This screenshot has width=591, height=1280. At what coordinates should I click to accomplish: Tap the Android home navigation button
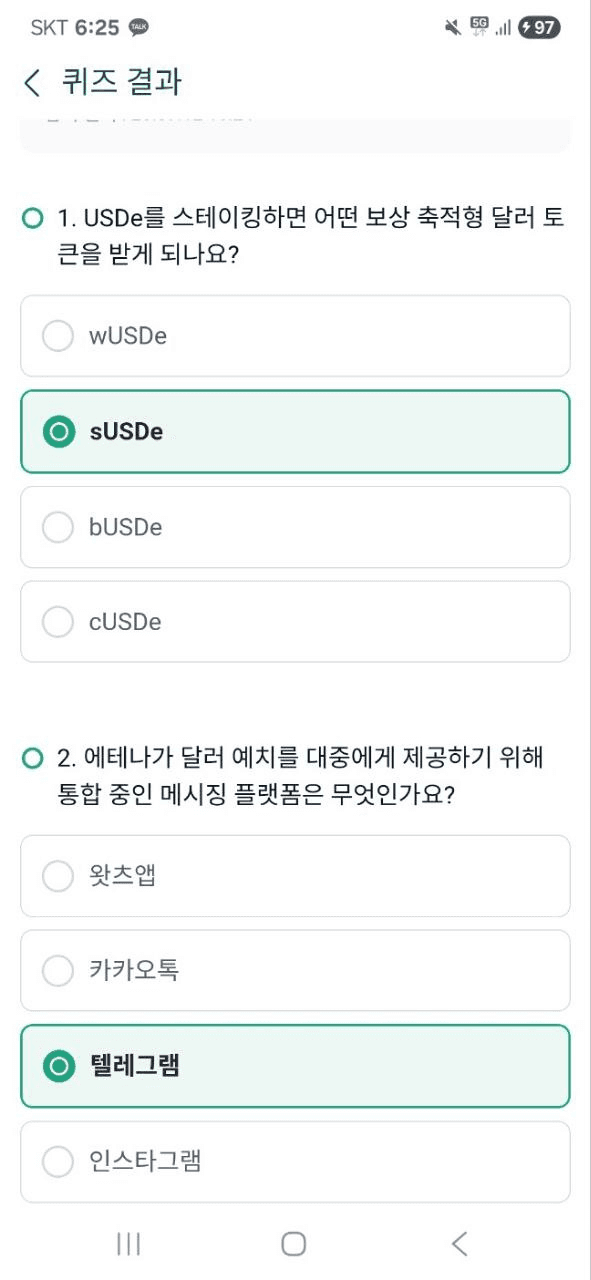coord(294,1243)
